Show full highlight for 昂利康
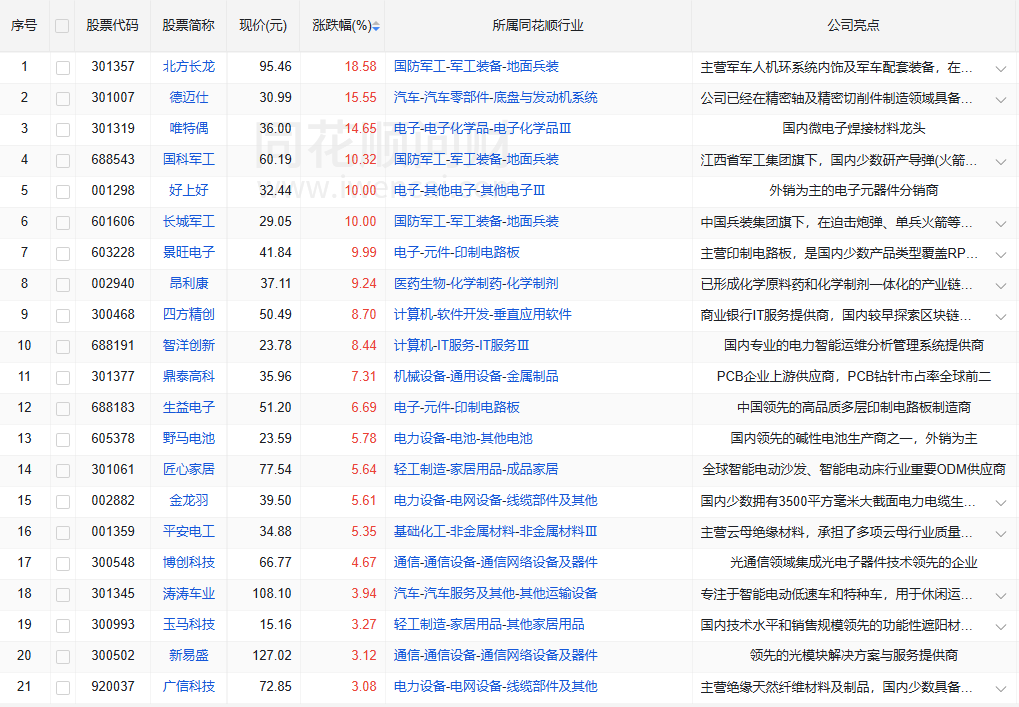The width and height of the screenshot is (1019, 707). pos(1001,285)
